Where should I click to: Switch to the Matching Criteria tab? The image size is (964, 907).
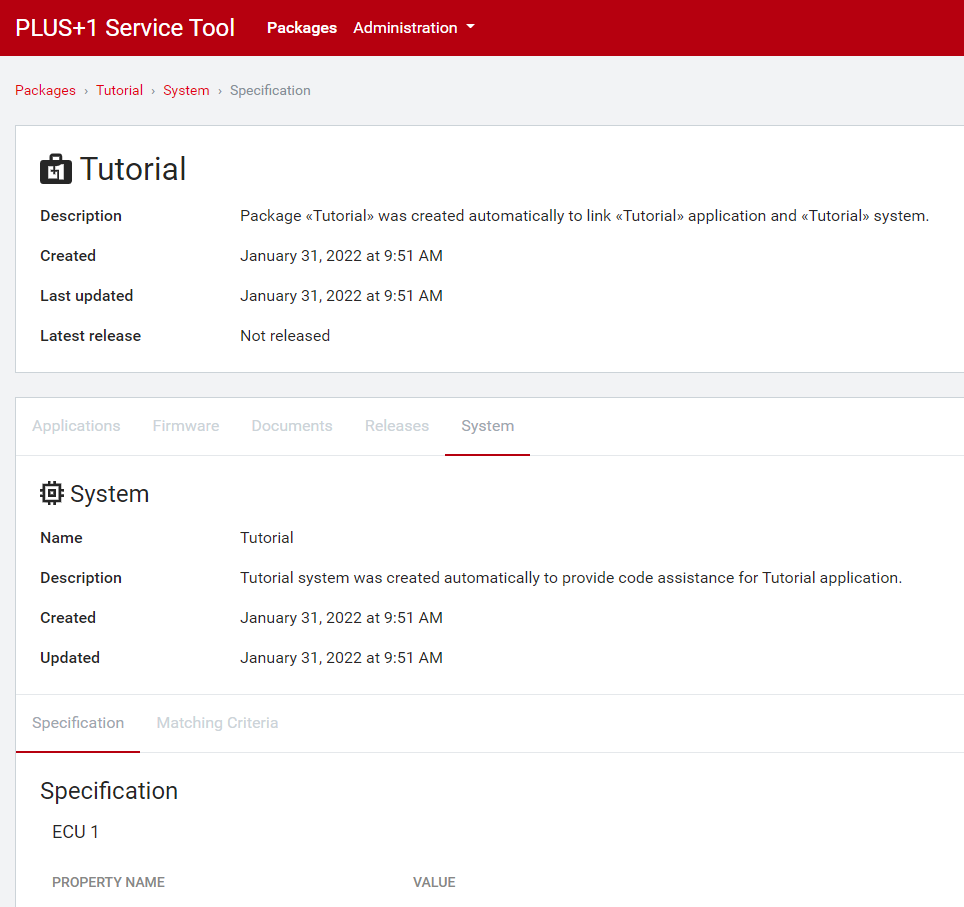[x=217, y=722]
